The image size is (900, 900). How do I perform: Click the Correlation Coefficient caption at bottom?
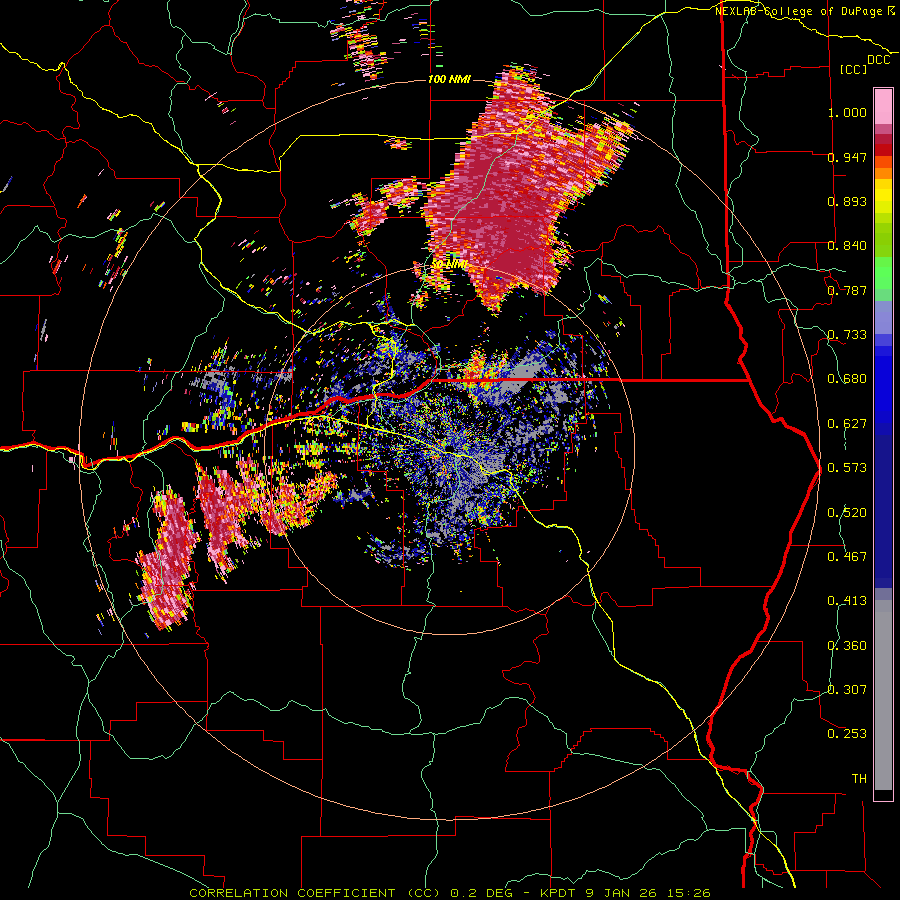[450, 893]
